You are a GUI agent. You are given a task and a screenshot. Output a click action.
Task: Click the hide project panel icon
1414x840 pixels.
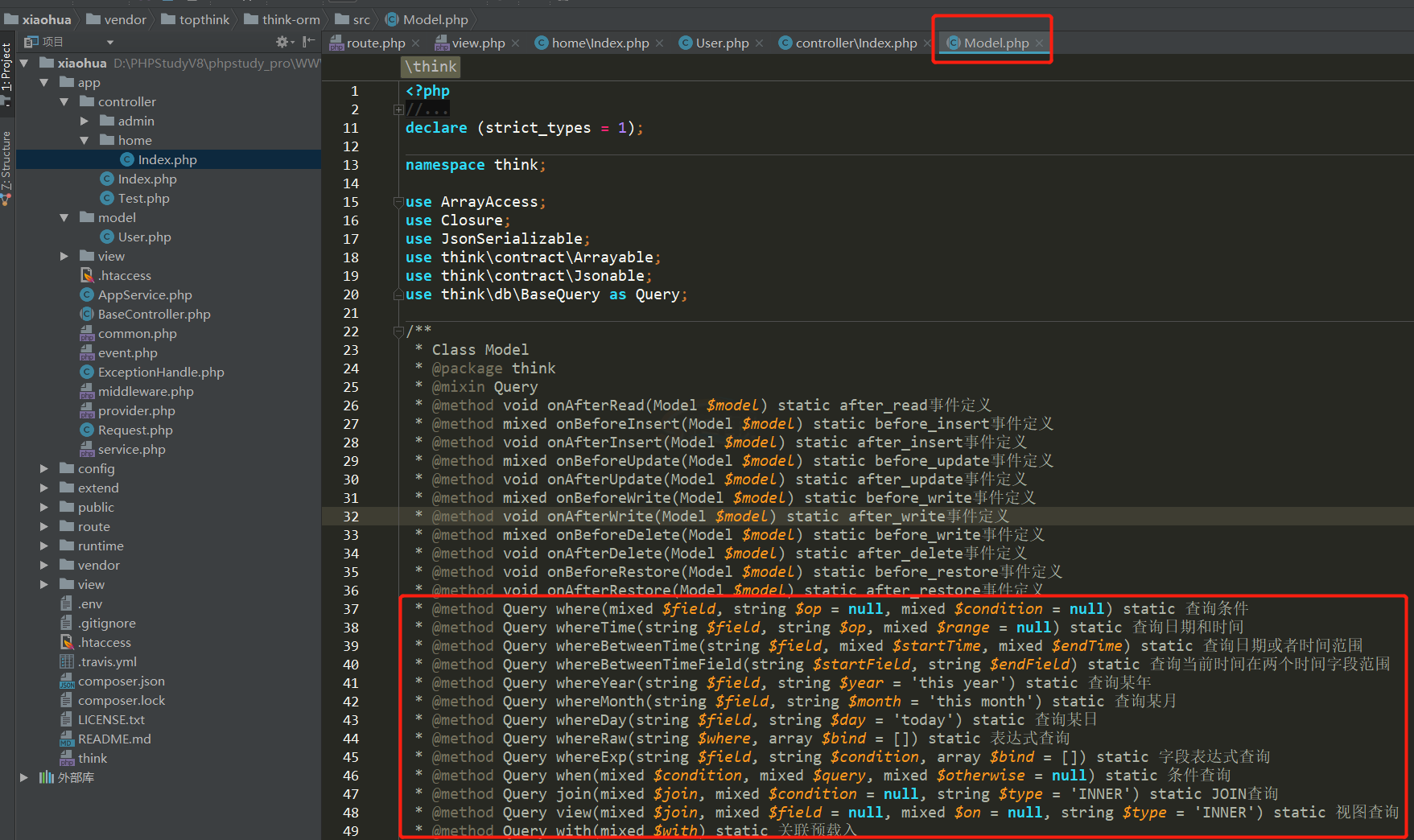coord(308,42)
